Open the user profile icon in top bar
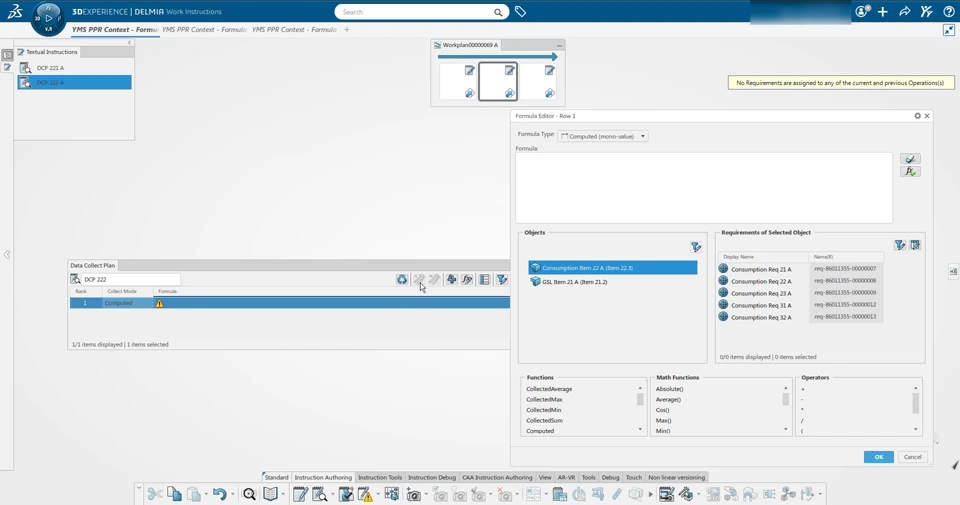The width and height of the screenshot is (960, 505). 862,12
